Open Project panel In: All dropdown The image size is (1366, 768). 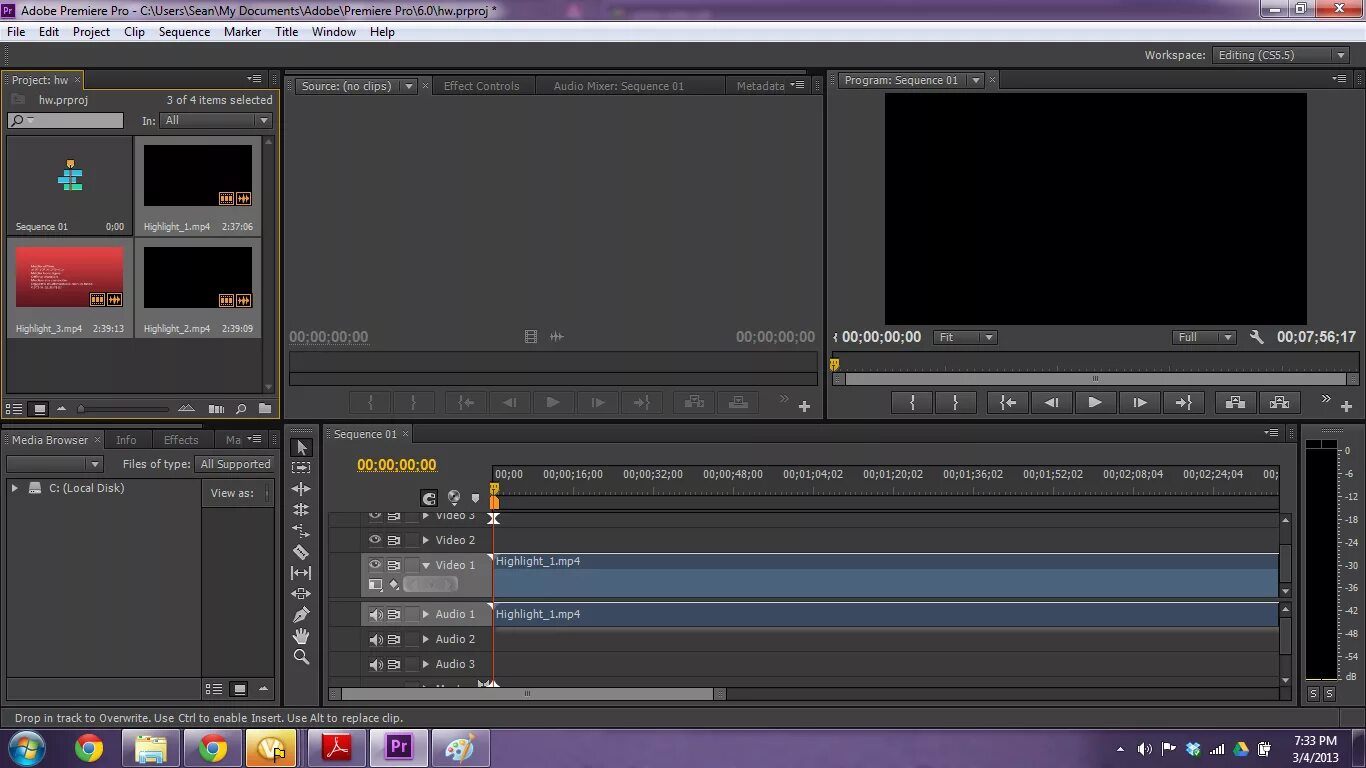(x=218, y=120)
